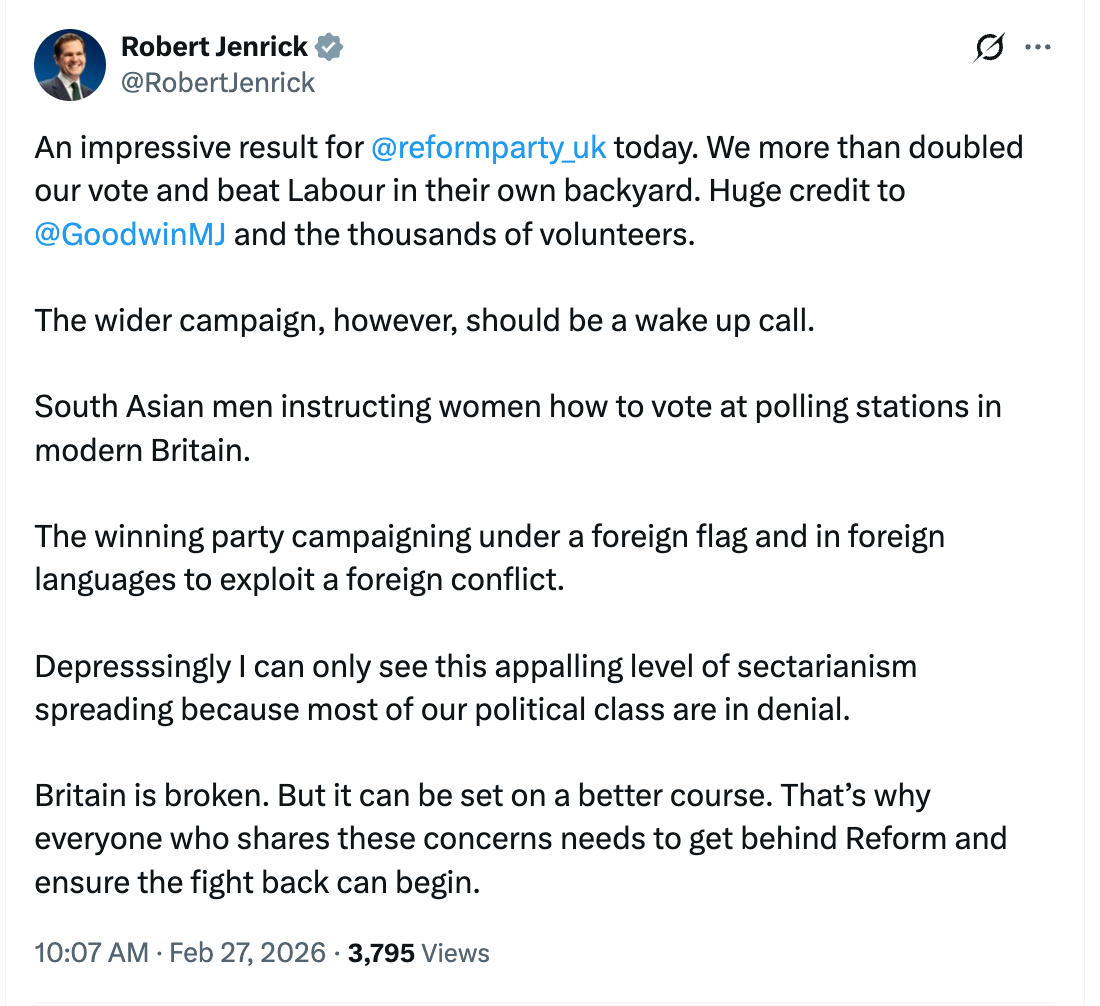Open the three-dot more options menu

[1040, 47]
